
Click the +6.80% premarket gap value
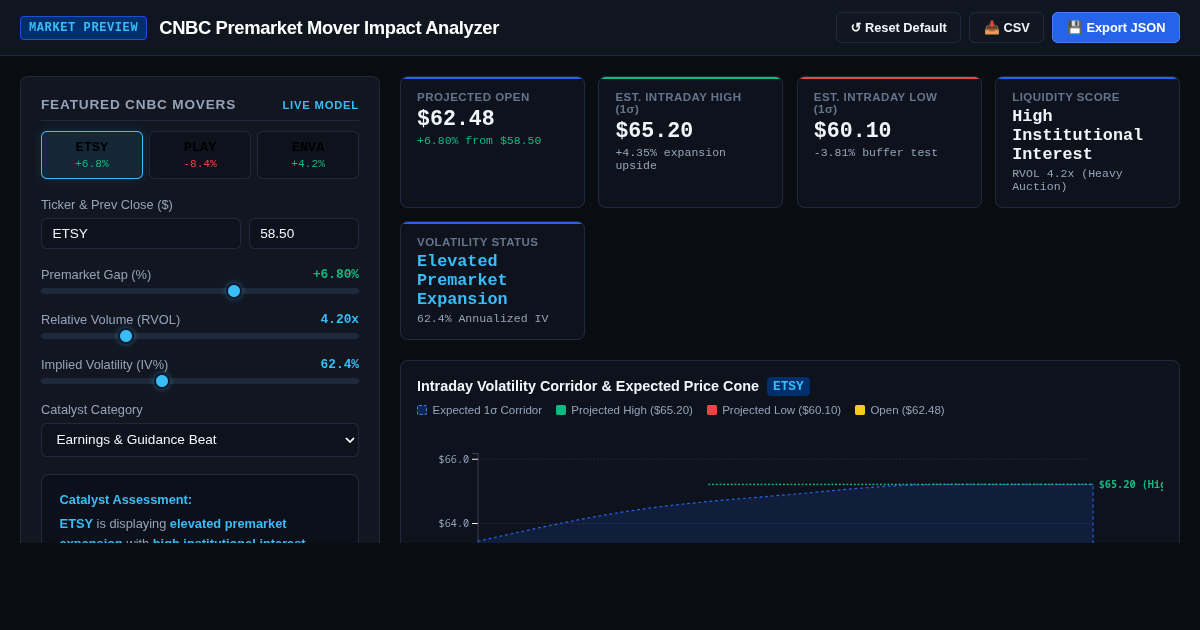tap(336, 274)
